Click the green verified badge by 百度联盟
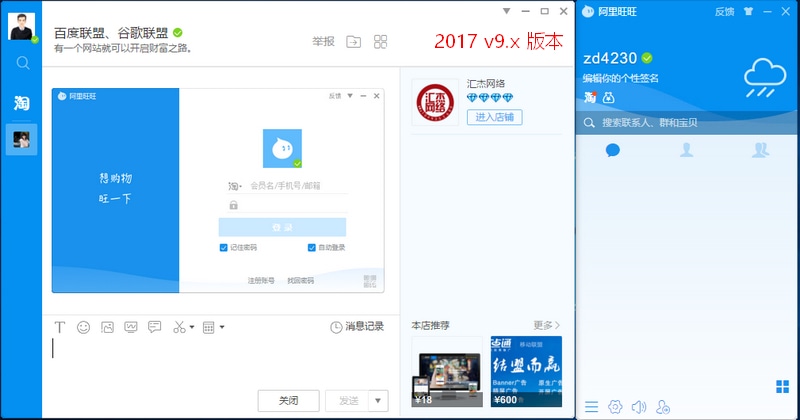The height and width of the screenshot is (420, 800). pos(178,33)
